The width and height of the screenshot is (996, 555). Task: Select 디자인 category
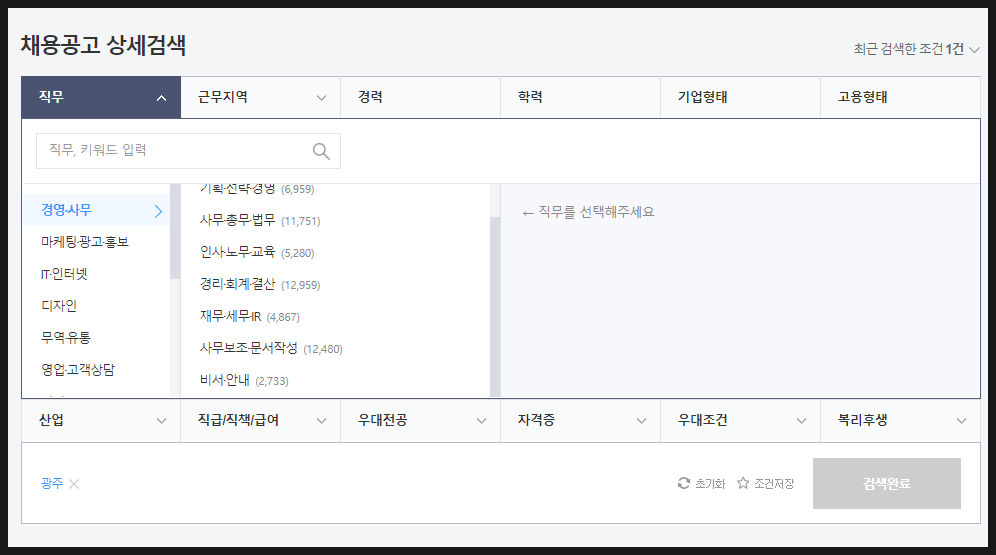coord(97,305)
